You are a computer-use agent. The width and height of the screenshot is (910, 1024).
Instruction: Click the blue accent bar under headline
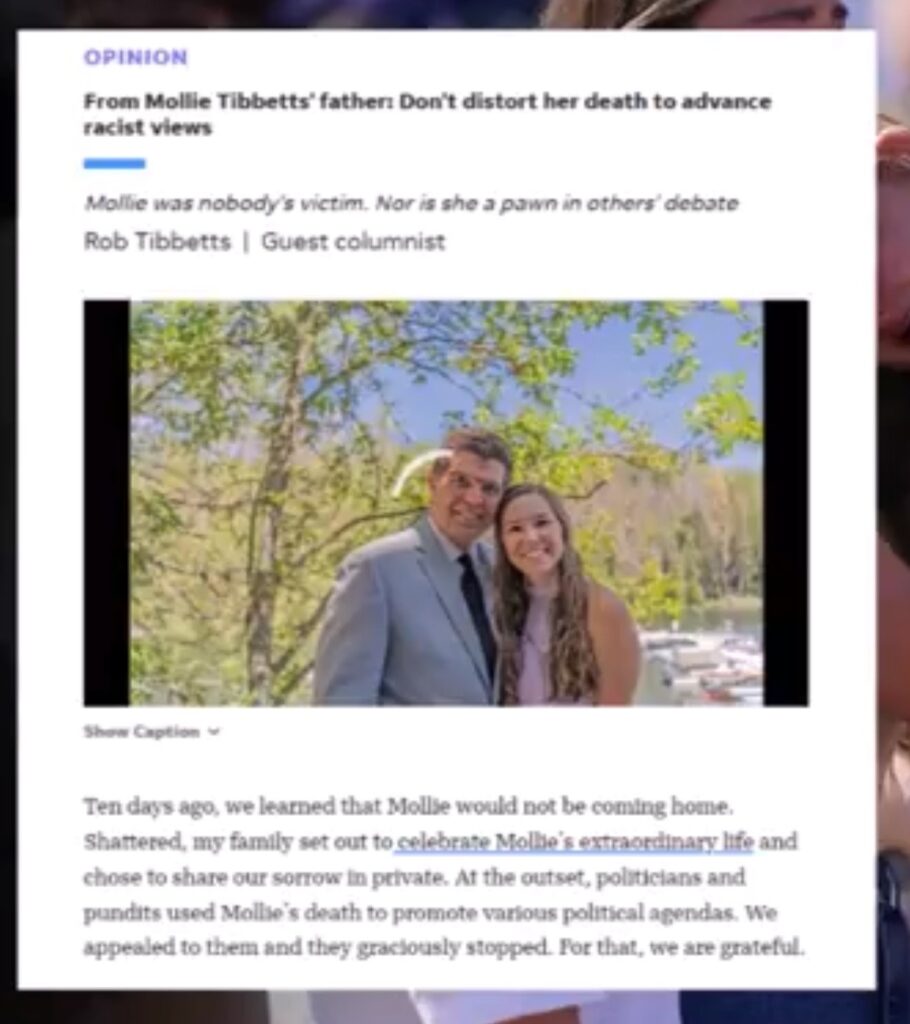coord(114,163)
